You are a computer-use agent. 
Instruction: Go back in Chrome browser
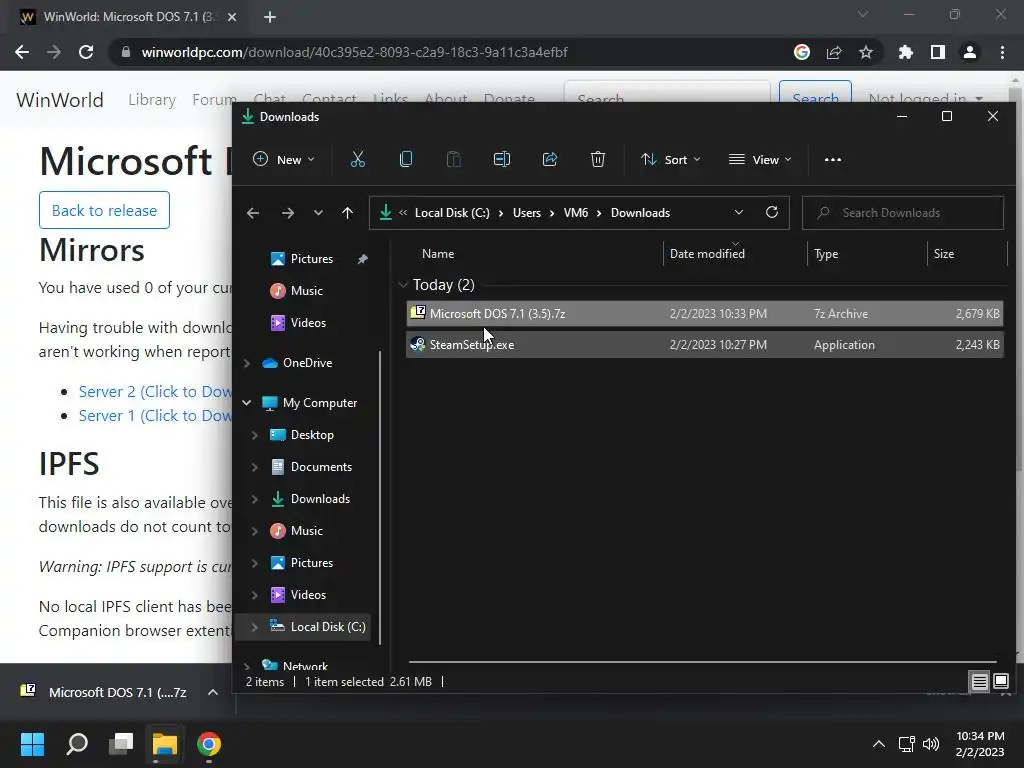[x=22, y=52]
